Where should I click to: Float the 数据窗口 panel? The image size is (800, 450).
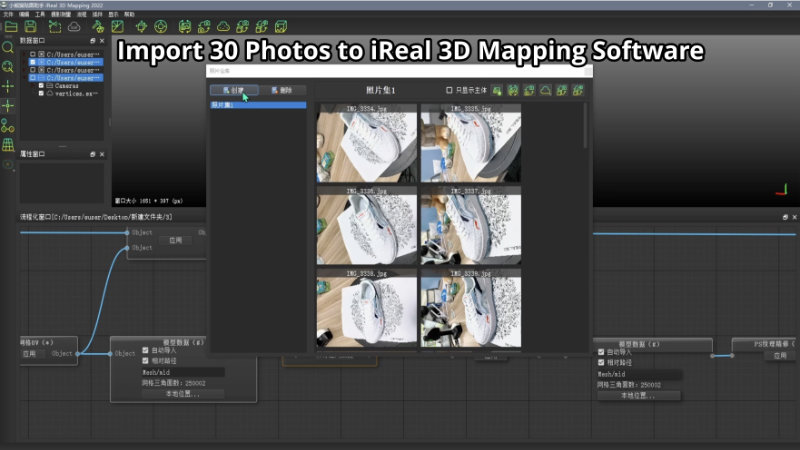pos(92,41)
